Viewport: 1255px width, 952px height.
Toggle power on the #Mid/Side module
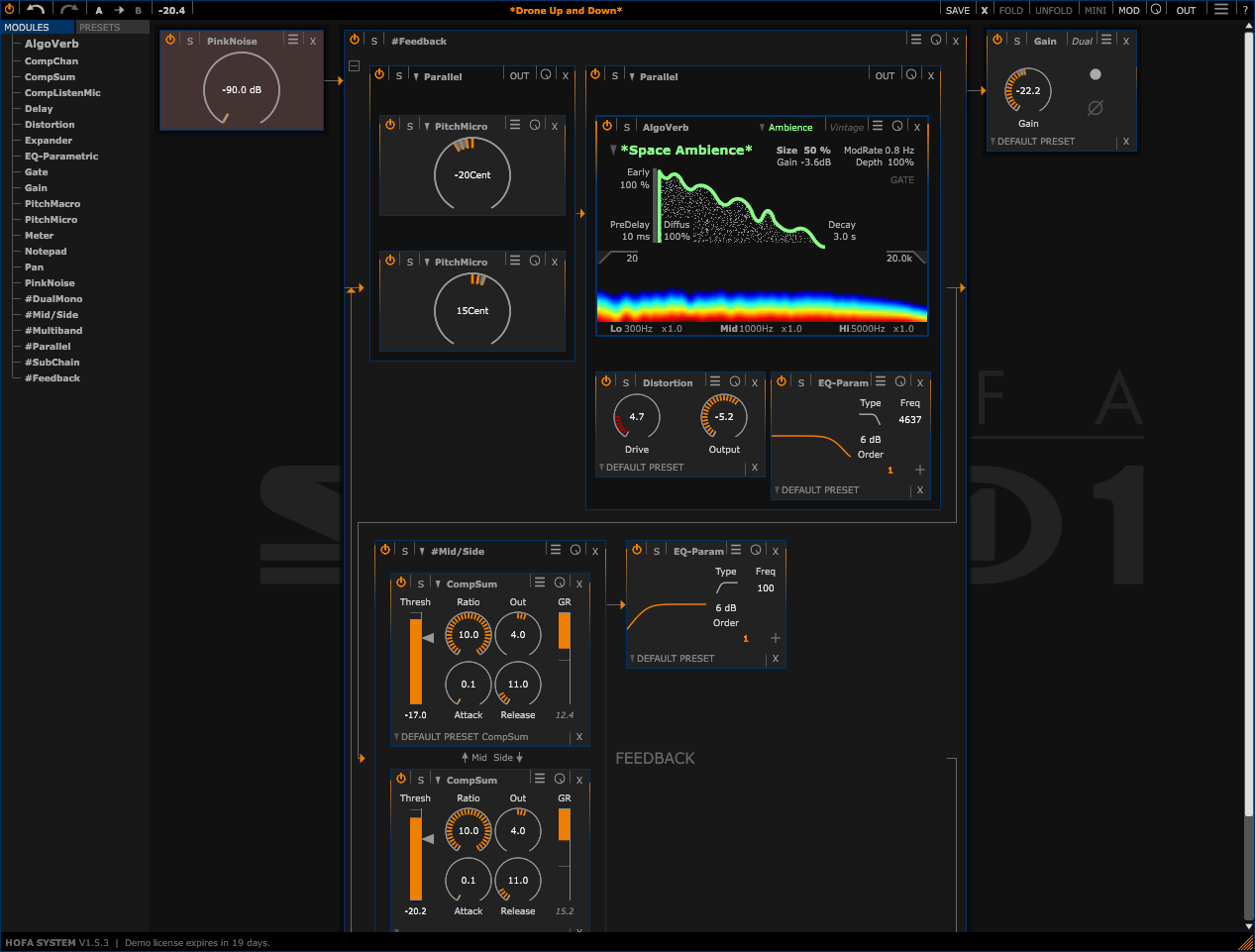pos(385,550)
